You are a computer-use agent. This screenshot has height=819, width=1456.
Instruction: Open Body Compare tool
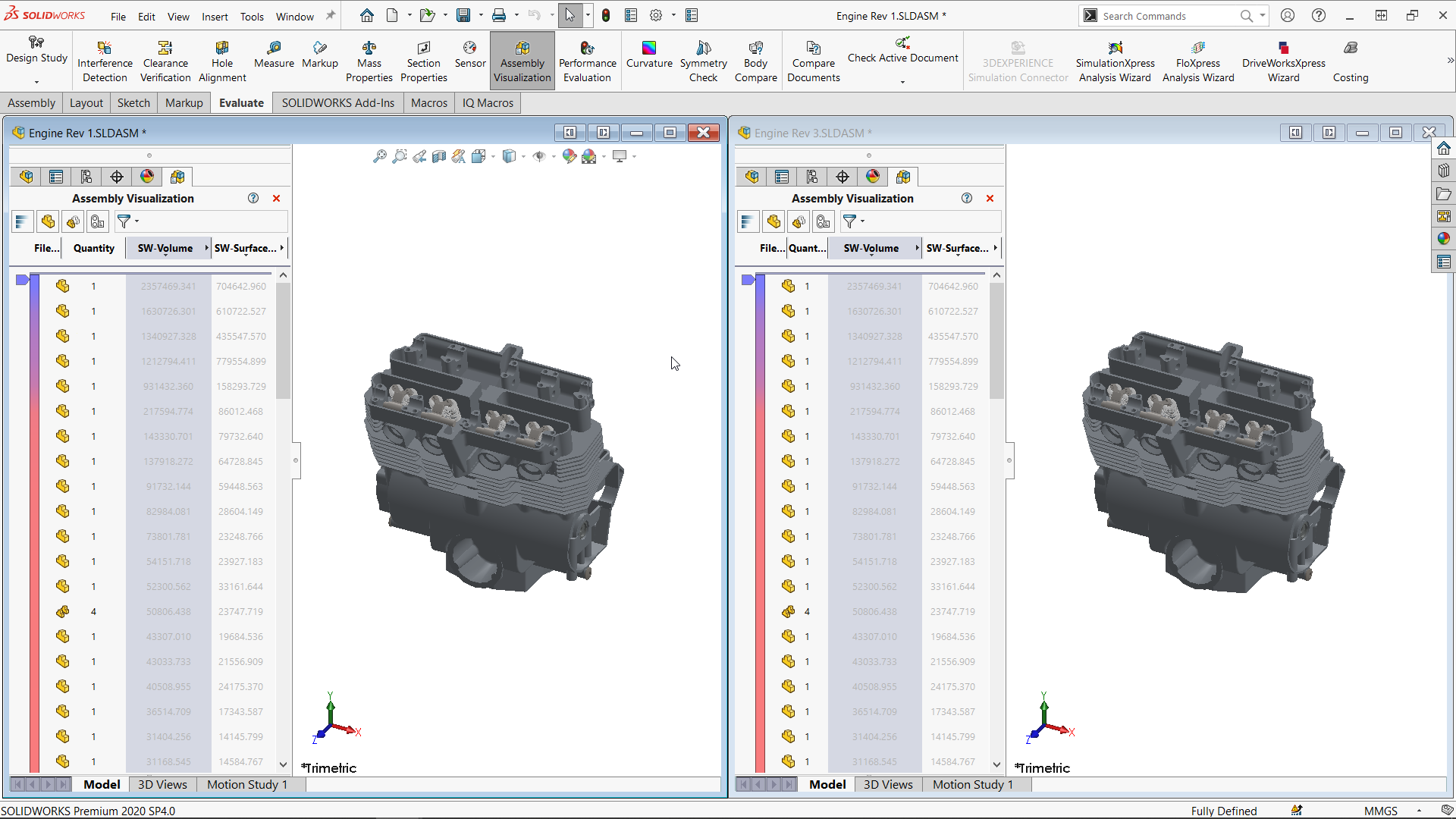[x=755, y=61]
